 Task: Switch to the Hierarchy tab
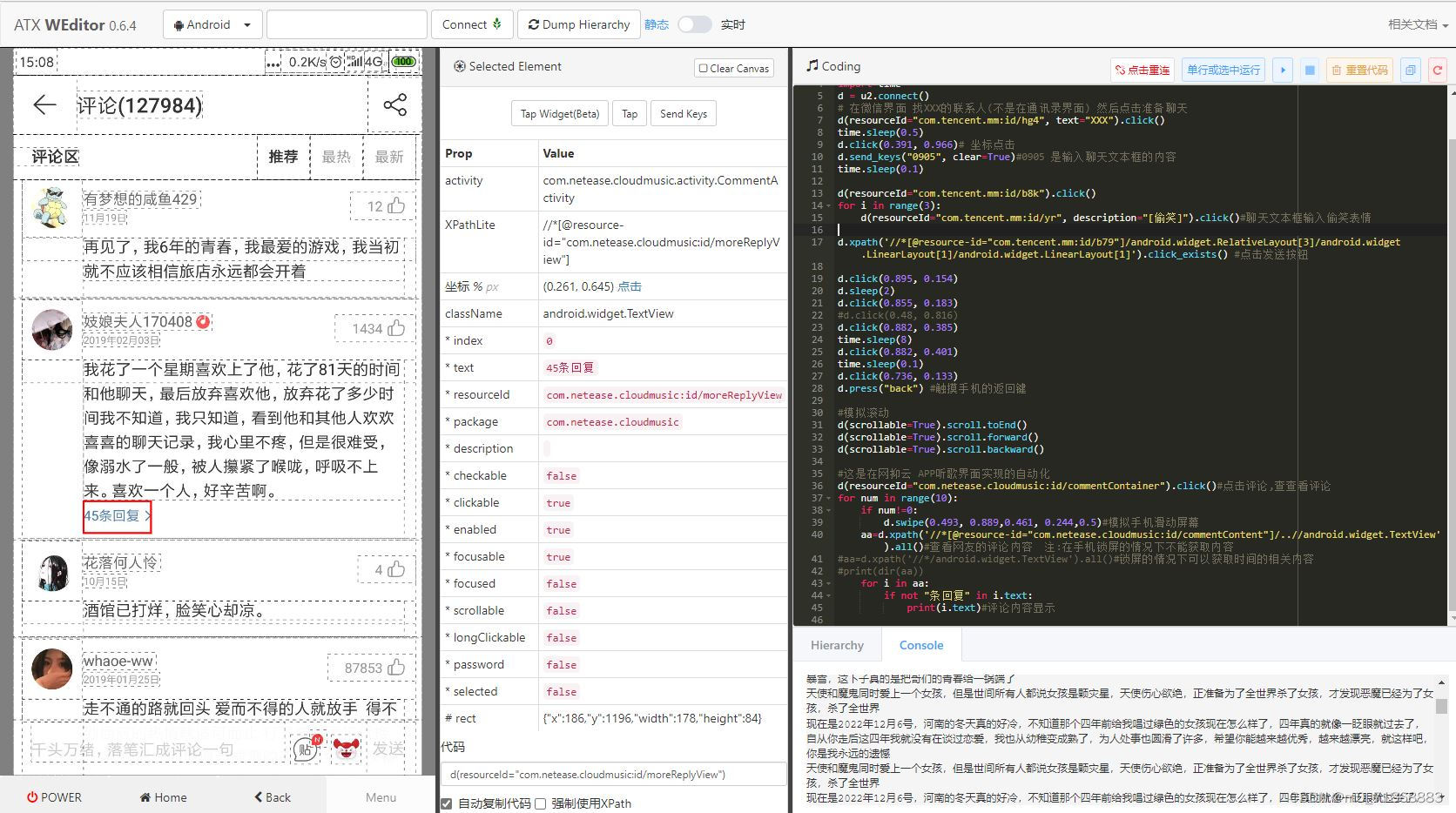(x=837, y=645)
